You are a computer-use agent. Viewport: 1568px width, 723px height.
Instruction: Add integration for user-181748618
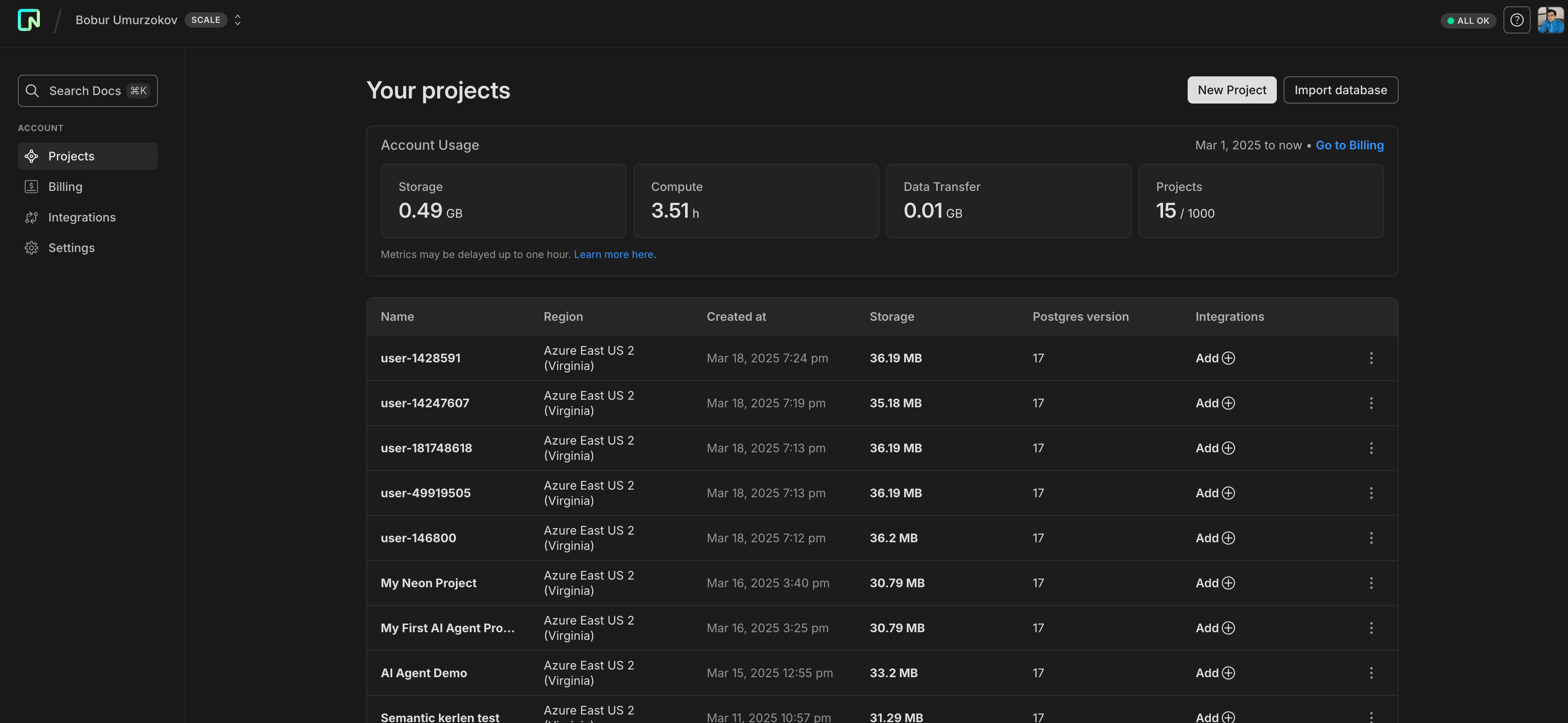(x=1215, y=448)
